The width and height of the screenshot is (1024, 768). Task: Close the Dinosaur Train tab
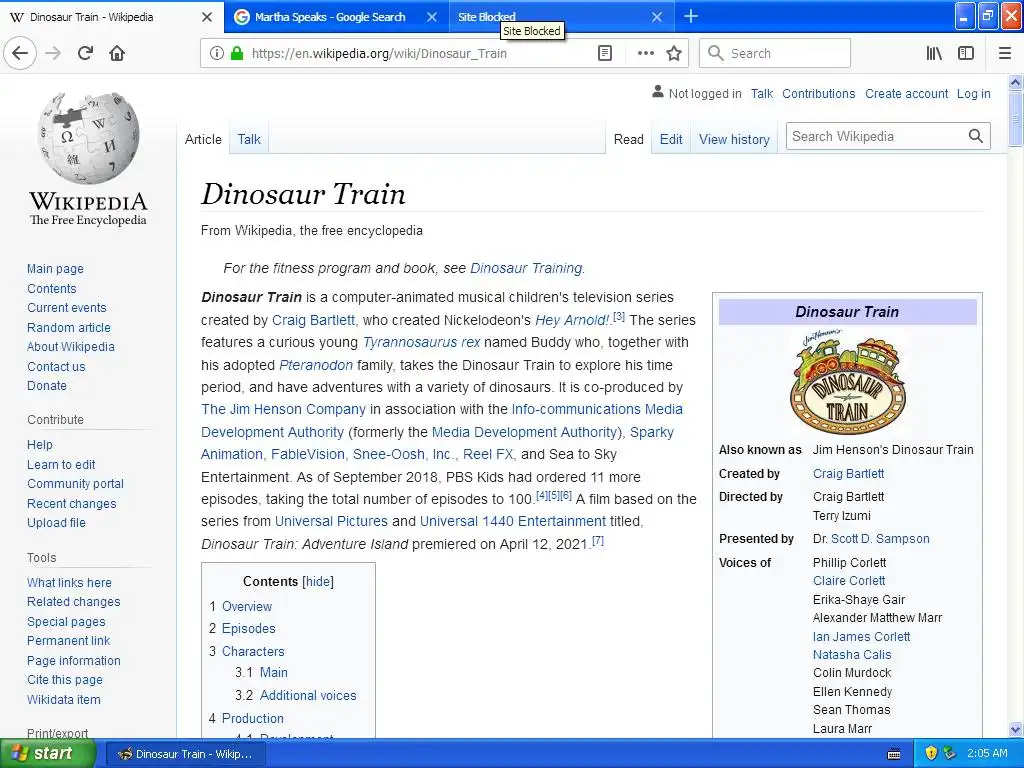point(206,17)
